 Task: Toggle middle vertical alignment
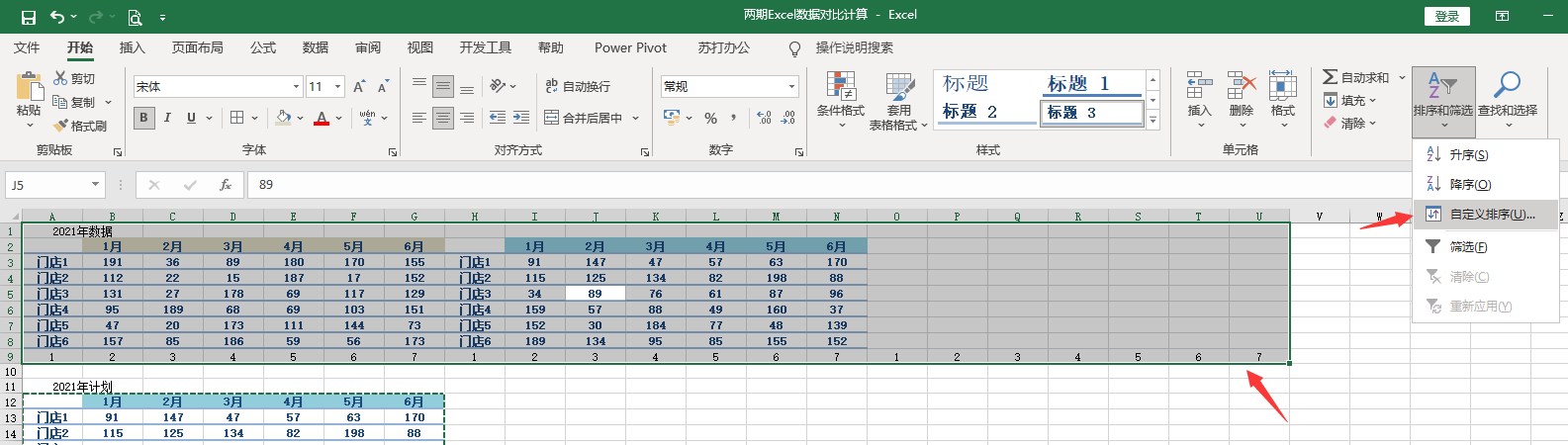click(443, 86)
